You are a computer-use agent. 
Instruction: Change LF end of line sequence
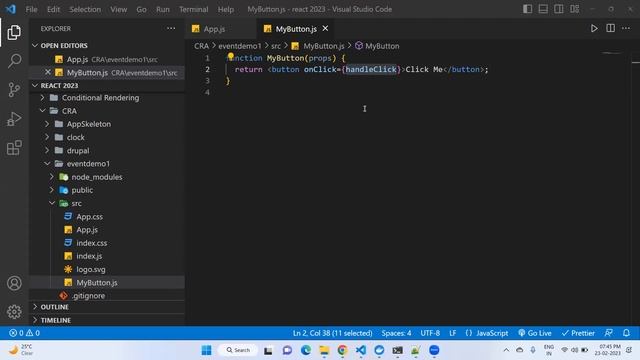[453, 333]
